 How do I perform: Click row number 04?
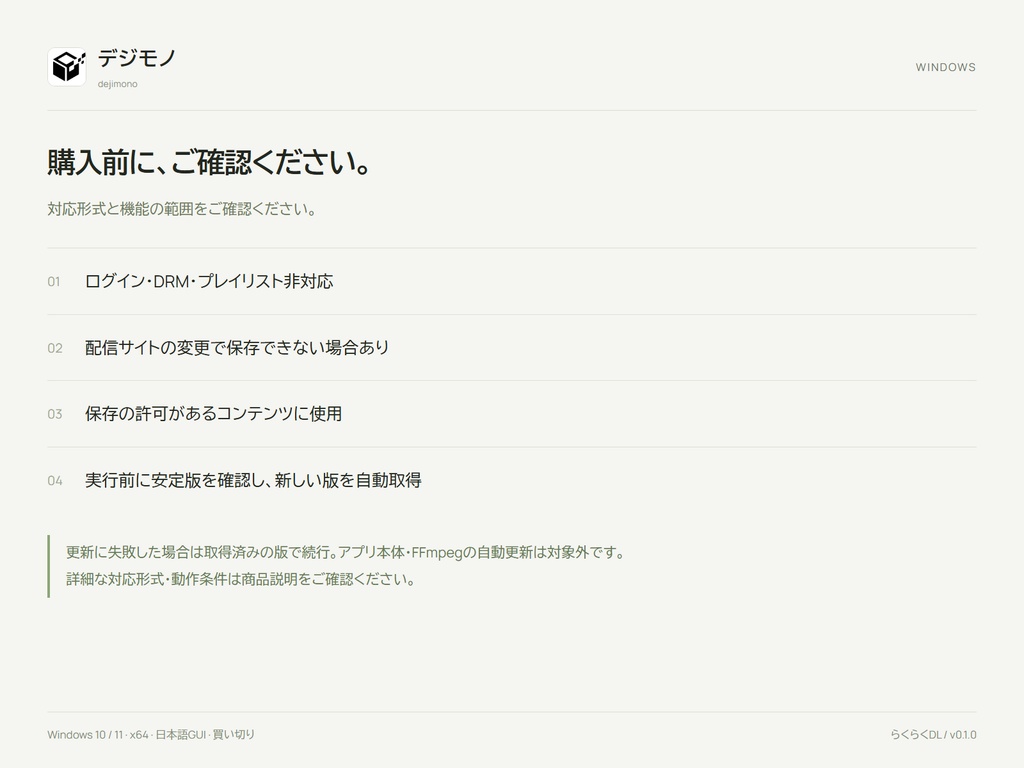(55, 481)
